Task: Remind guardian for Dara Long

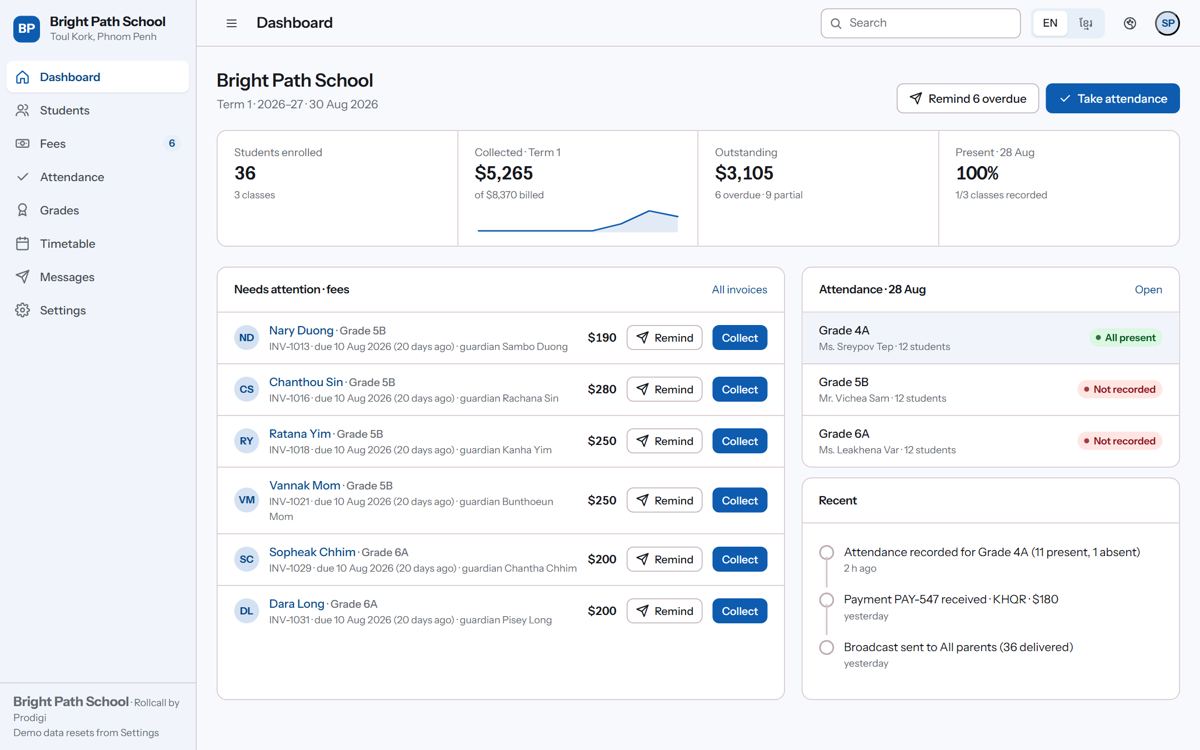Action: pyautogui.click(x=665, y=611)
